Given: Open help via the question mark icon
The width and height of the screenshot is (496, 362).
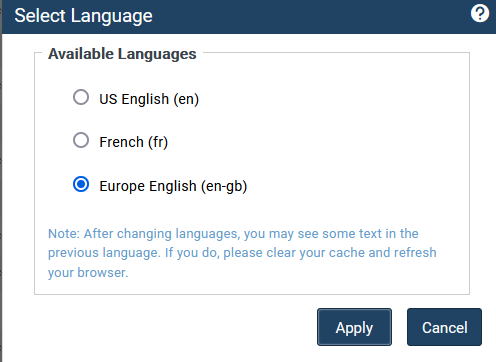Looking at the screenshot, I should (x=480, y=14).
